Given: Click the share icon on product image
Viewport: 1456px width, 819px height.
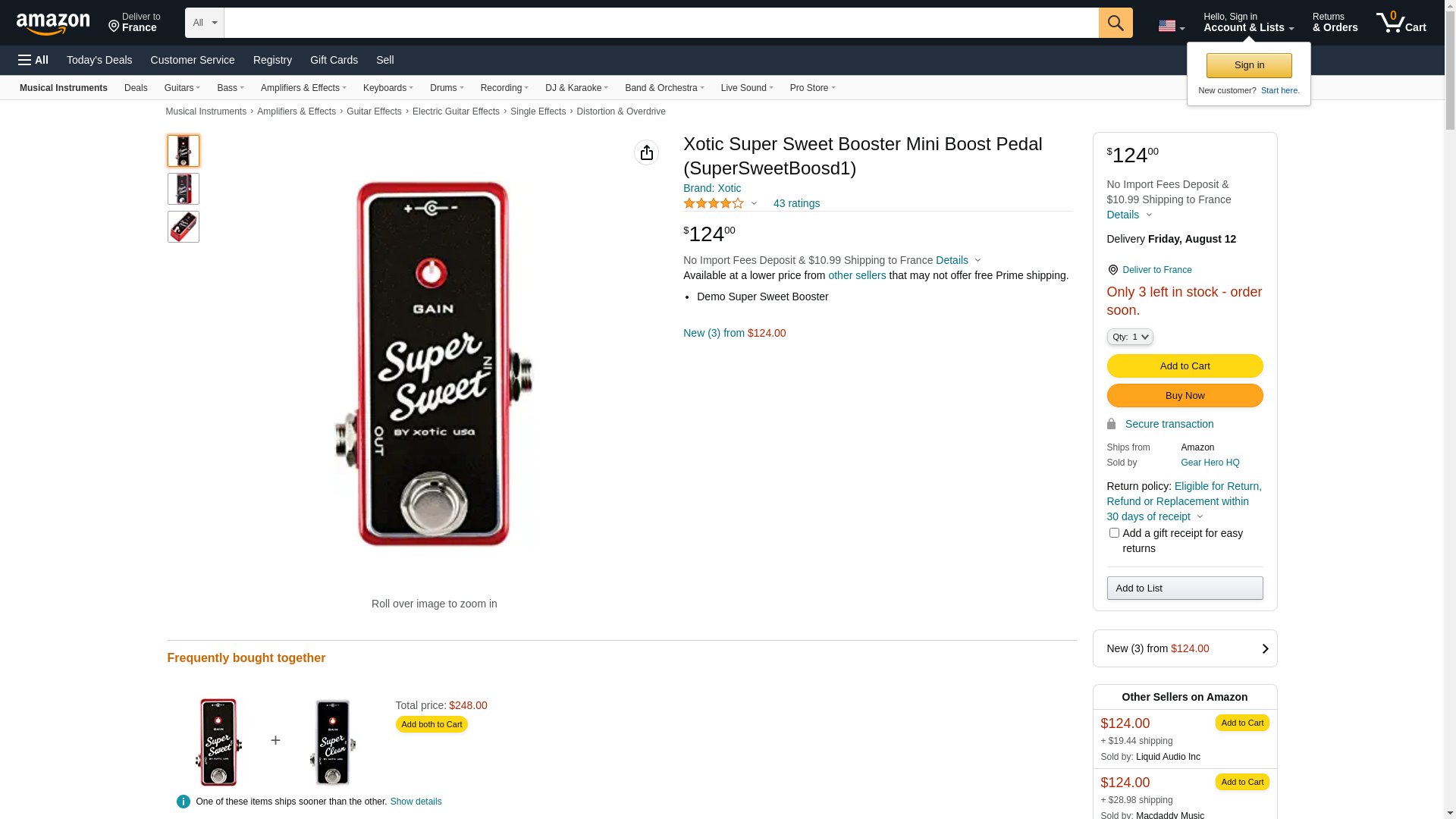Looking at the screenshot, I should click(x=646, y=152).
